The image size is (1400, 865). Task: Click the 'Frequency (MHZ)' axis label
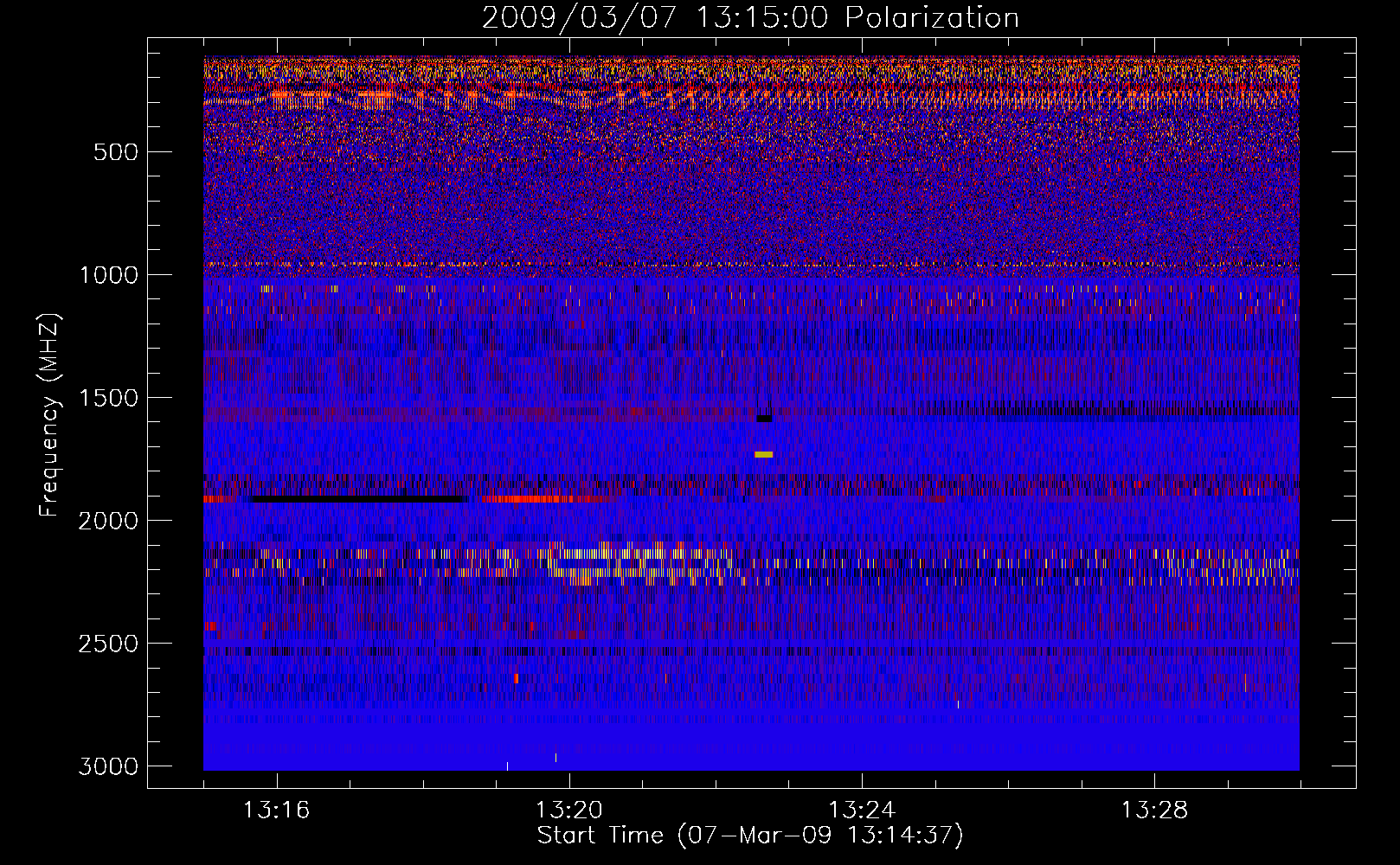(49, 414)
